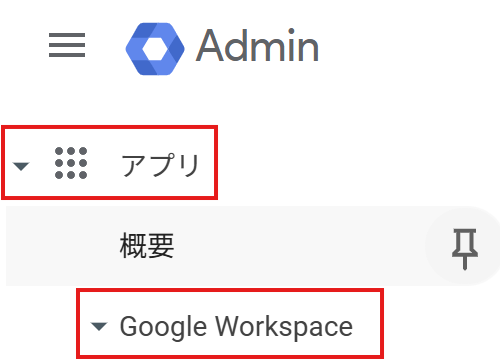
Task: Click the nine-dot icon in アプリ row
Action: click(x=71, y=163)
